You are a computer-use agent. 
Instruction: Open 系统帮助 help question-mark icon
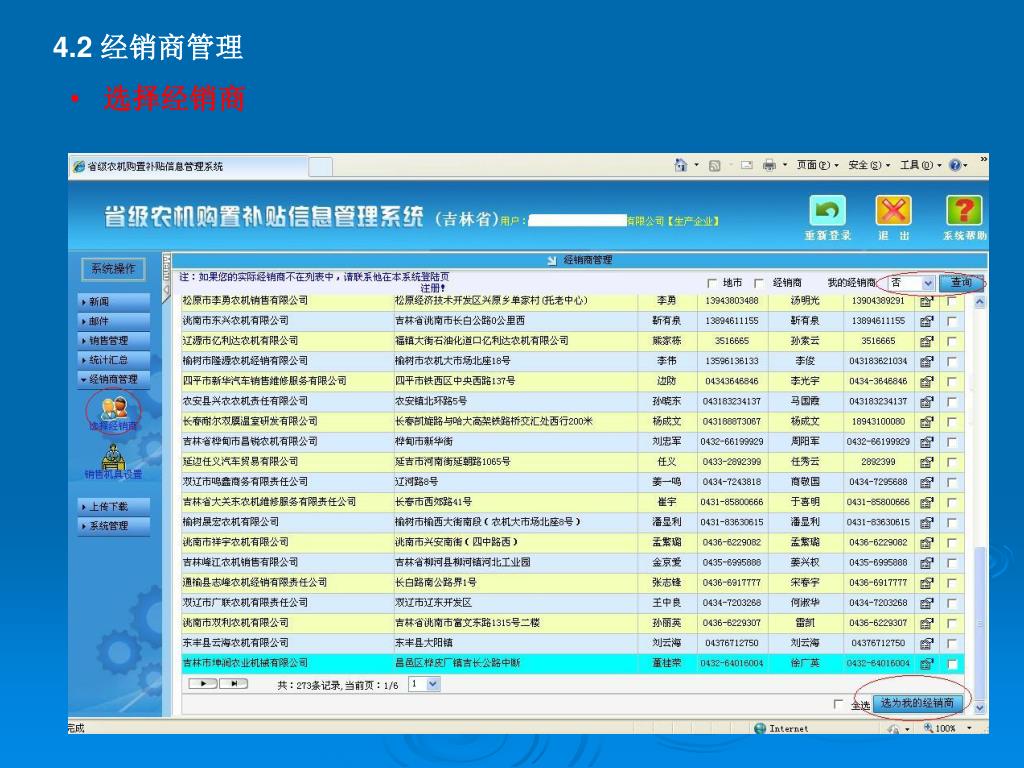964,211
